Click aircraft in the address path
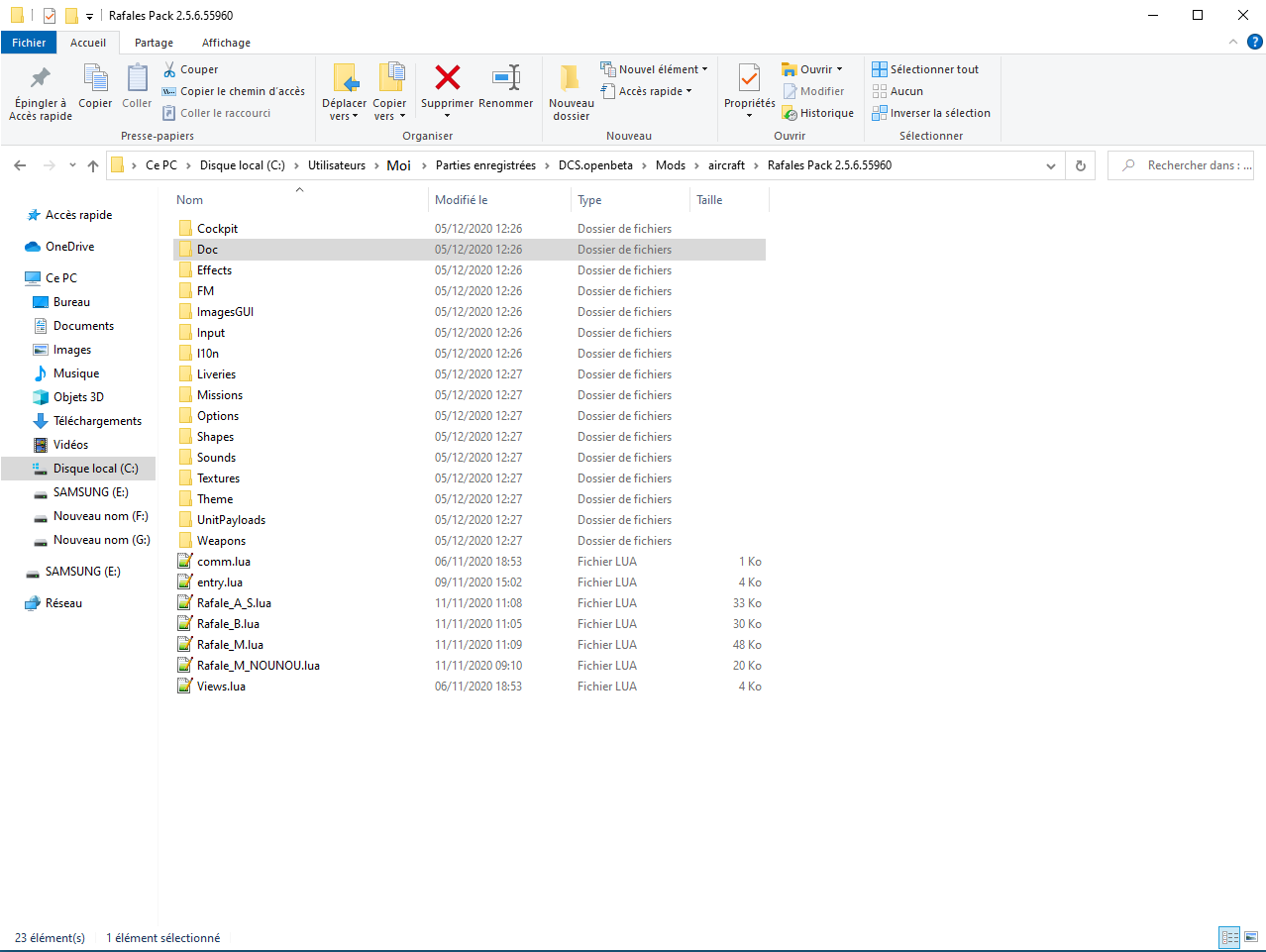 pyautogui.click(x=726, y=165)
